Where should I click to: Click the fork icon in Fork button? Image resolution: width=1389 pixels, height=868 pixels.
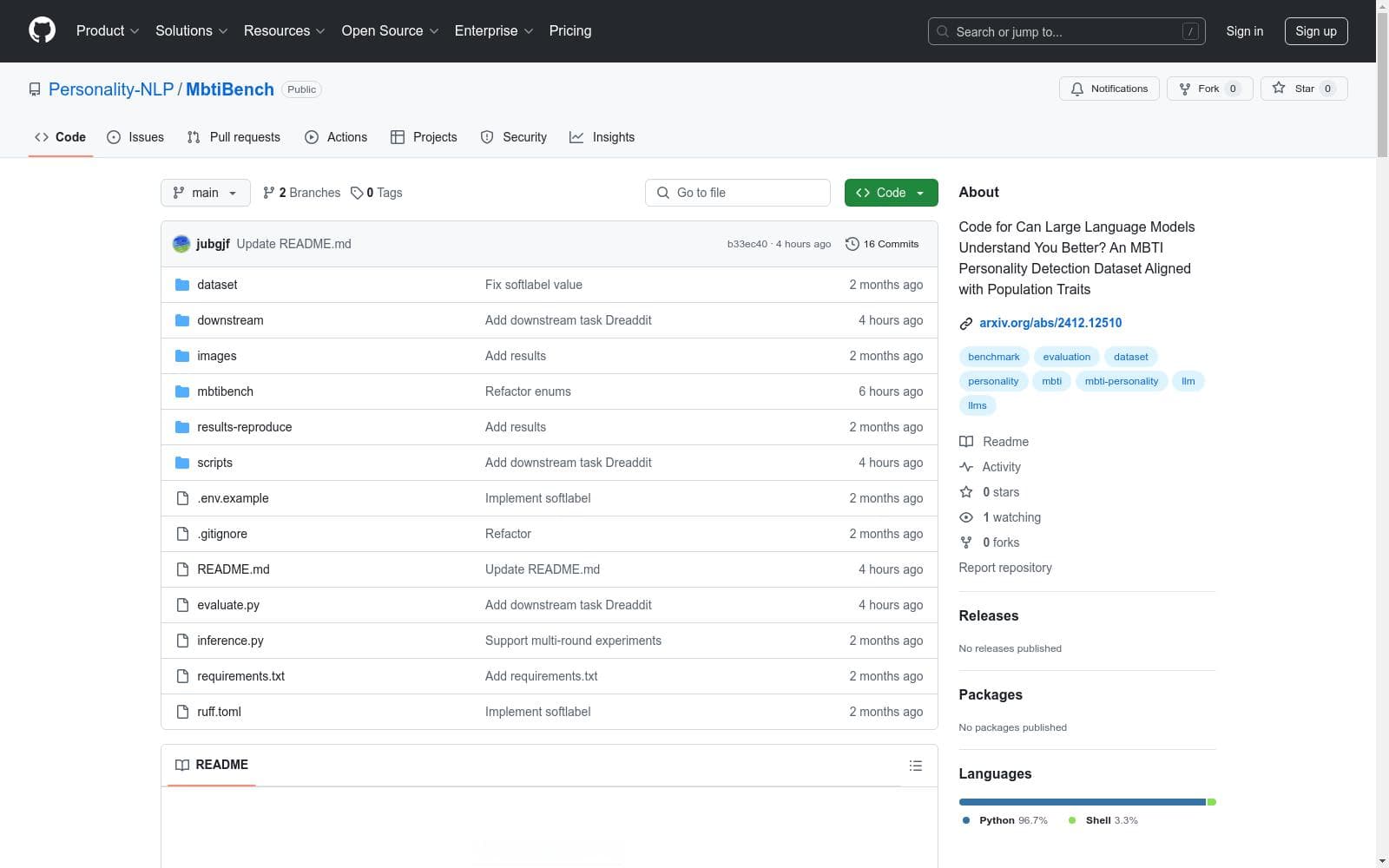coord(1185,89)
